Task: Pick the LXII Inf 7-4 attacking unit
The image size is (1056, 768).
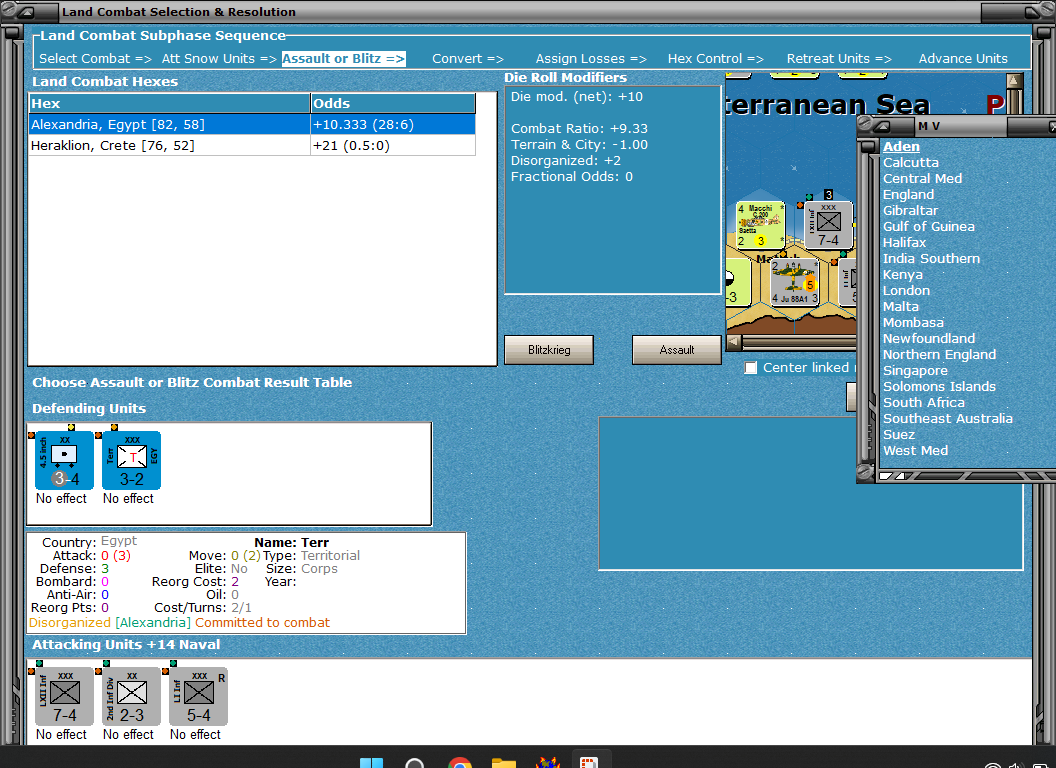Action: 64,697
